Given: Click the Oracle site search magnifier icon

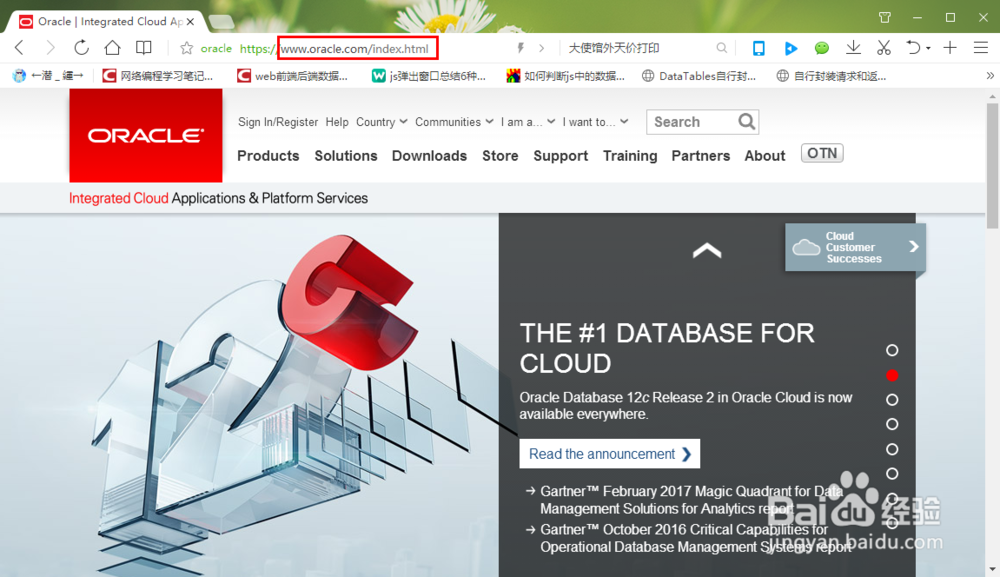Looking at the screenshot, I should pyautogui.click(x=746, y=121).
